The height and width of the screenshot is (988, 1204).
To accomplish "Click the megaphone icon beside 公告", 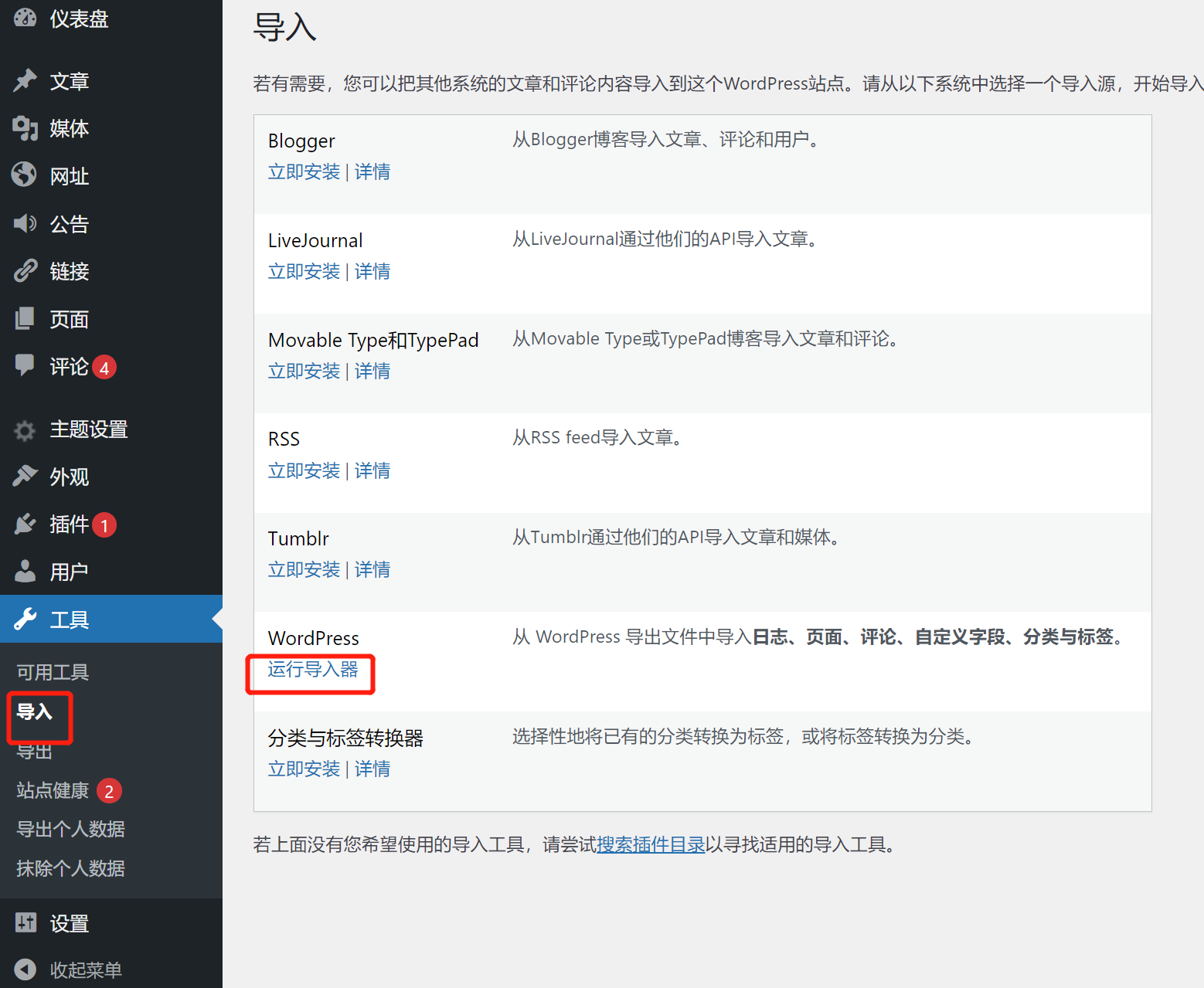I will coord(25,223).
